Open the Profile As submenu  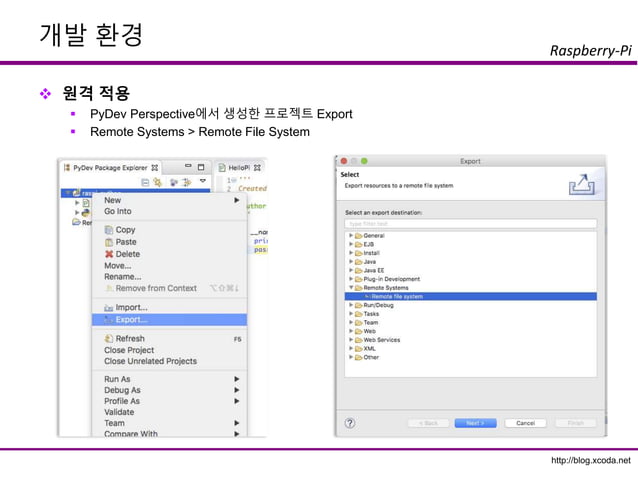pos(169,401)
